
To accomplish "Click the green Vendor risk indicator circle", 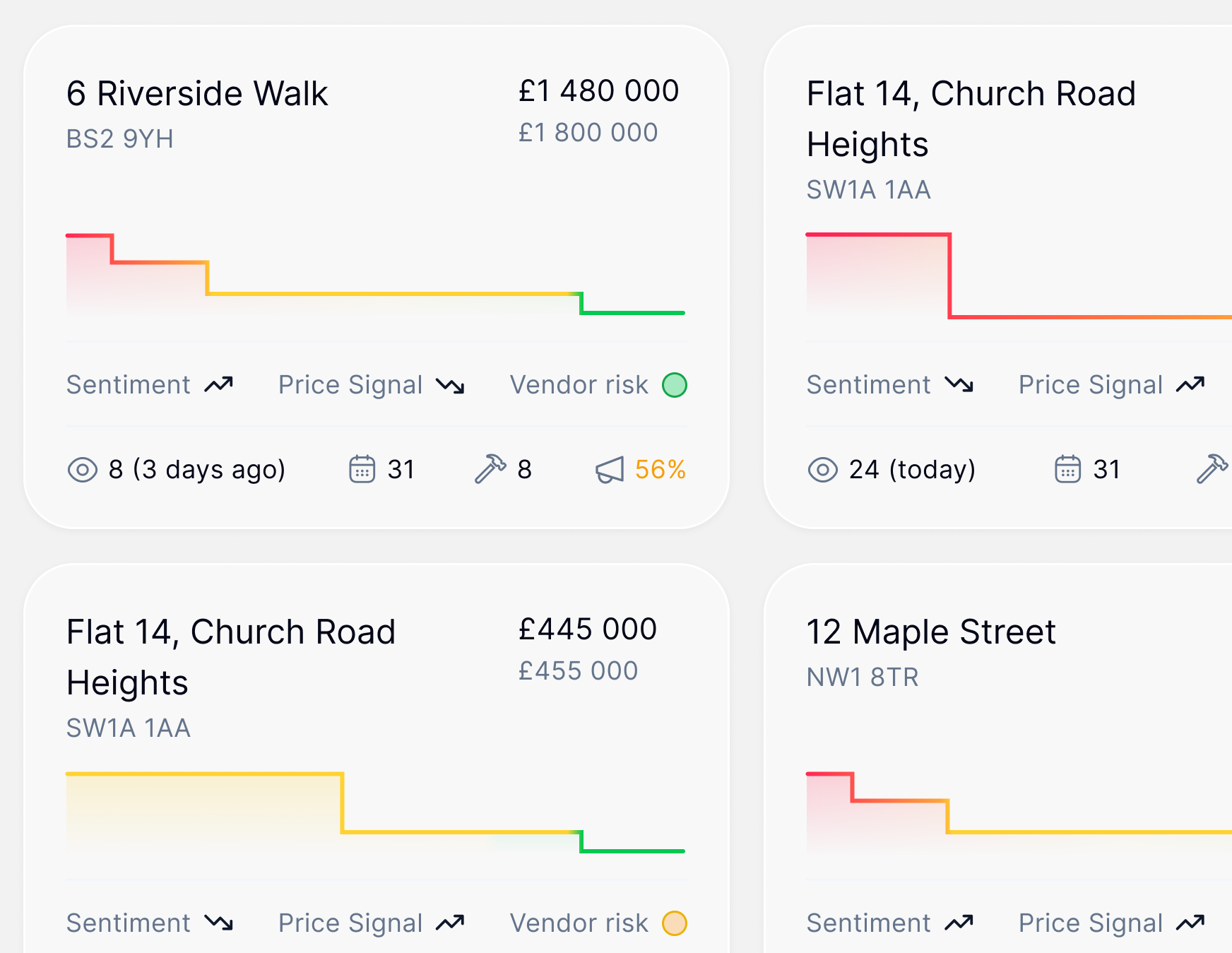I will [675, 385].
